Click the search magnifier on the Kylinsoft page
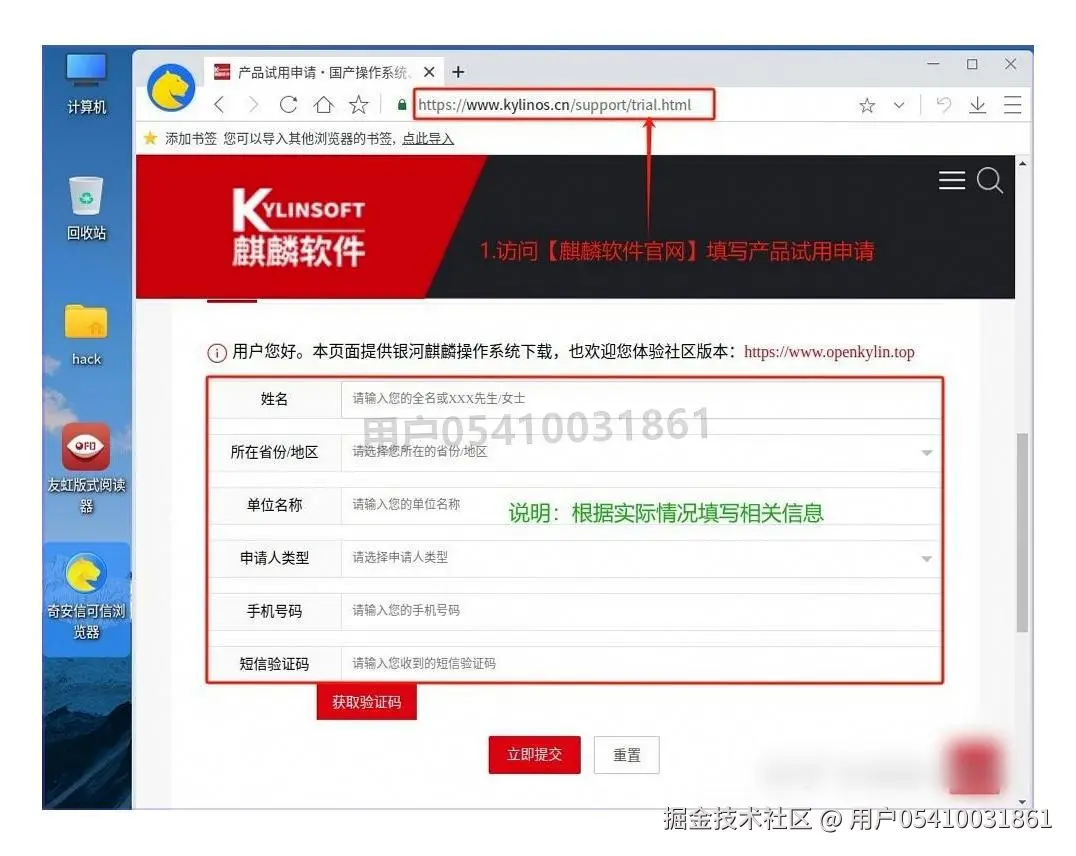Screen dimensions: 1076x856 (990, 181)
